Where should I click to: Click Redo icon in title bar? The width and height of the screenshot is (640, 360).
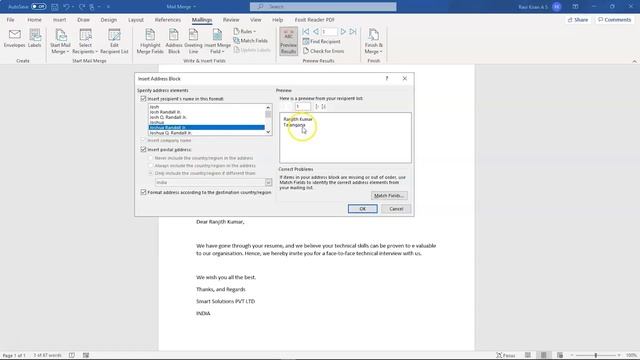pyautogui.click(x=82, y=7)
